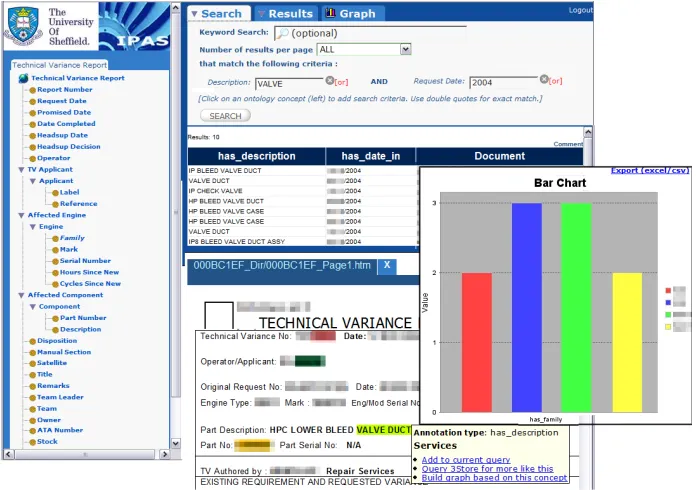Image resolution: width=696 pixels, height=490 pixels.
Task: Collapse the TV Applicant tree node
Action: (x=21, y=170)
